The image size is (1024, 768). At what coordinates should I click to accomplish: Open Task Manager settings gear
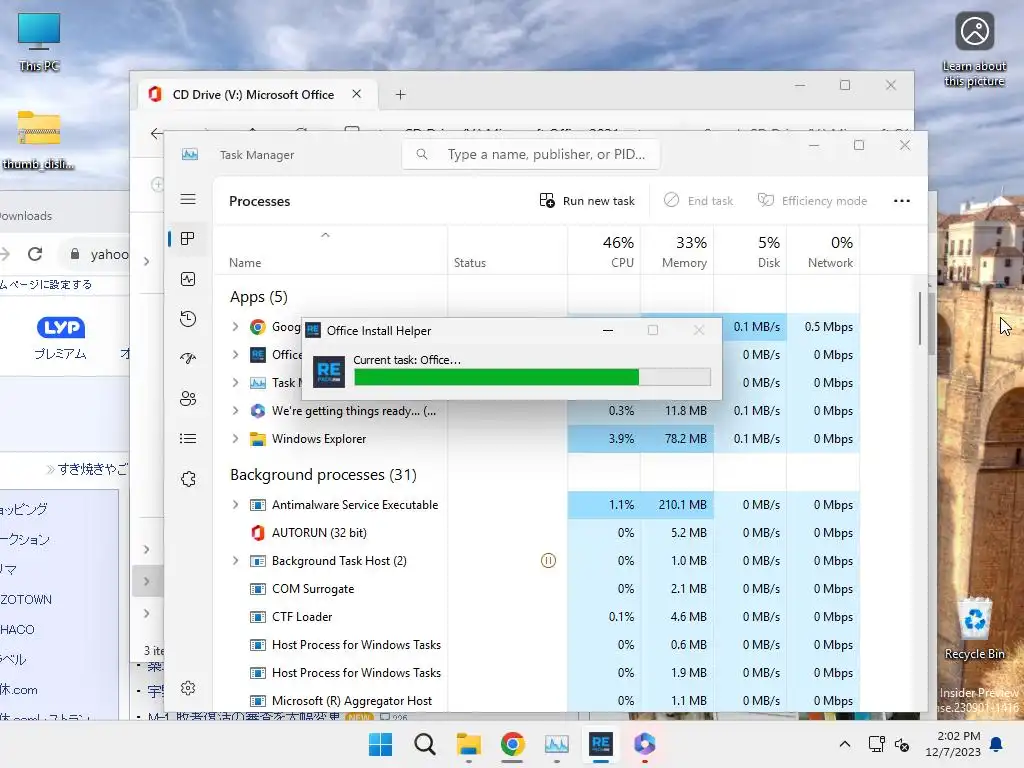coord(188,688)
